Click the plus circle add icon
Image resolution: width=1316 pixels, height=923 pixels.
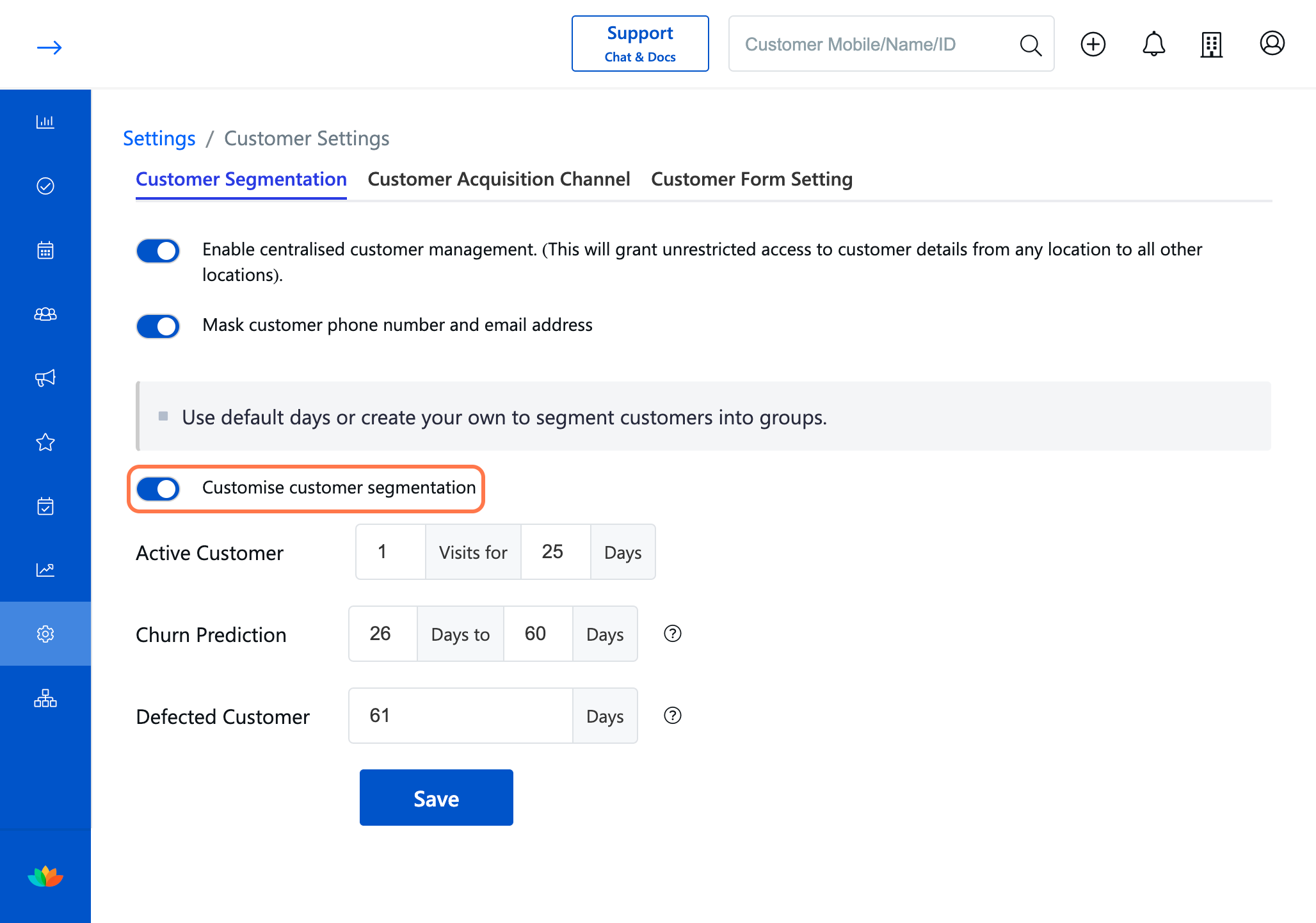[x=1093, y=44]
